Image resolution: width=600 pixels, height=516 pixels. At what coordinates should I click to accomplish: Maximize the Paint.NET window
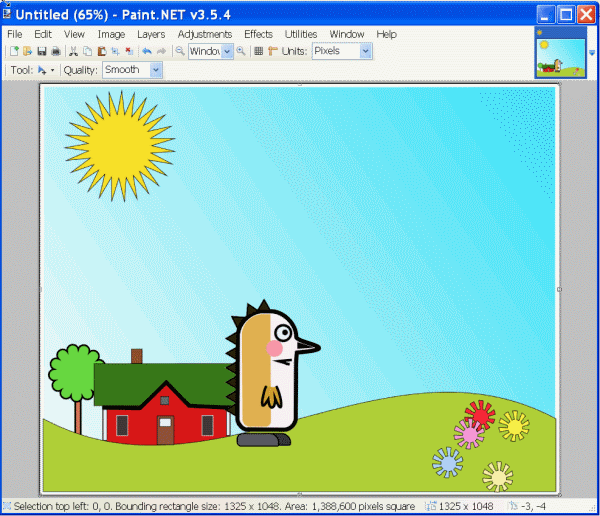pos(566,15)
